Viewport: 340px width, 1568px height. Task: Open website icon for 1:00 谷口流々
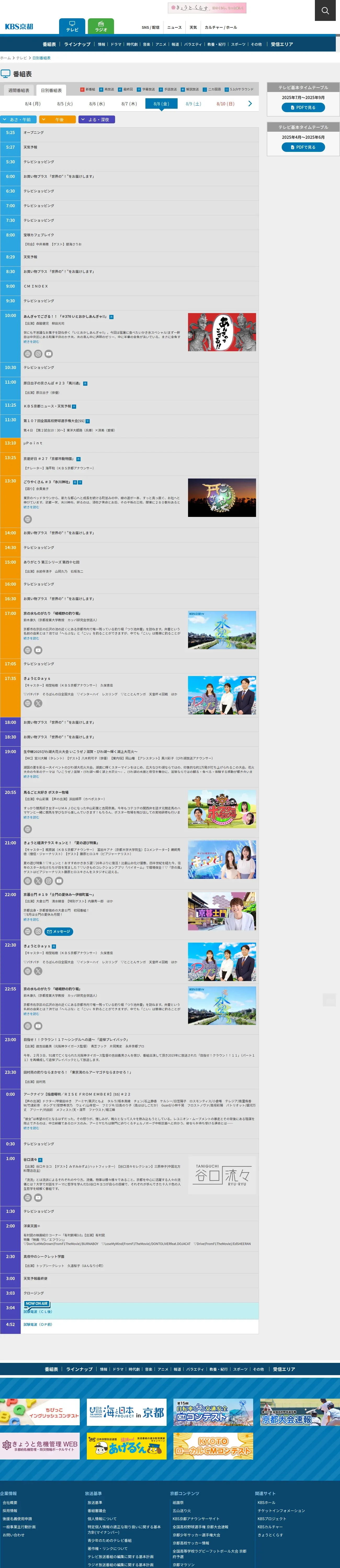click(27, 1197)
